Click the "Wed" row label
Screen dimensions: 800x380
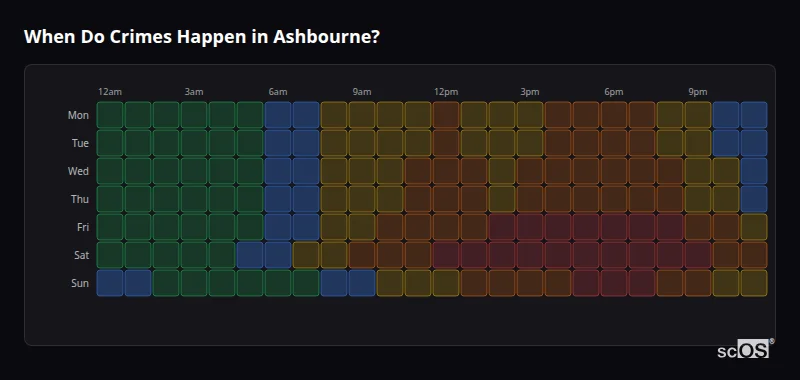pyautogui.click(x=78, y=171)
